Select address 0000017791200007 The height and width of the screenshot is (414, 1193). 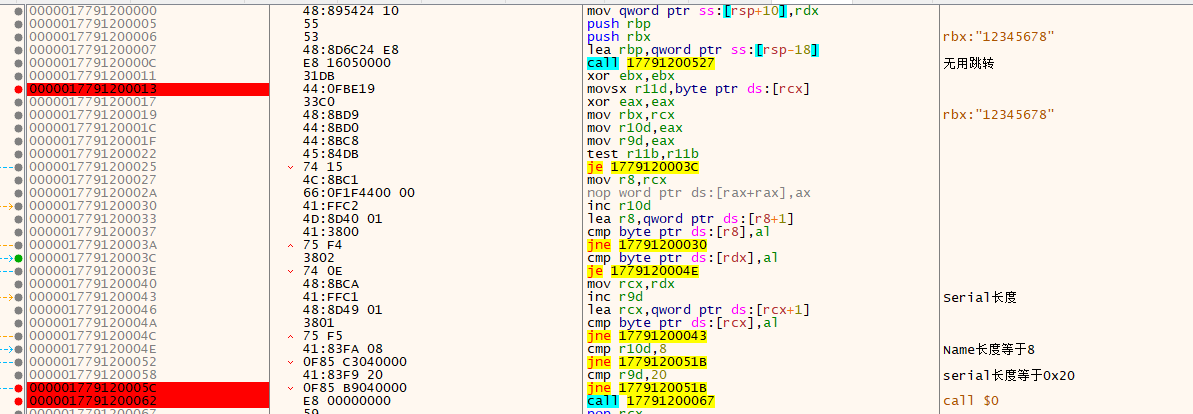click(93, 50)
